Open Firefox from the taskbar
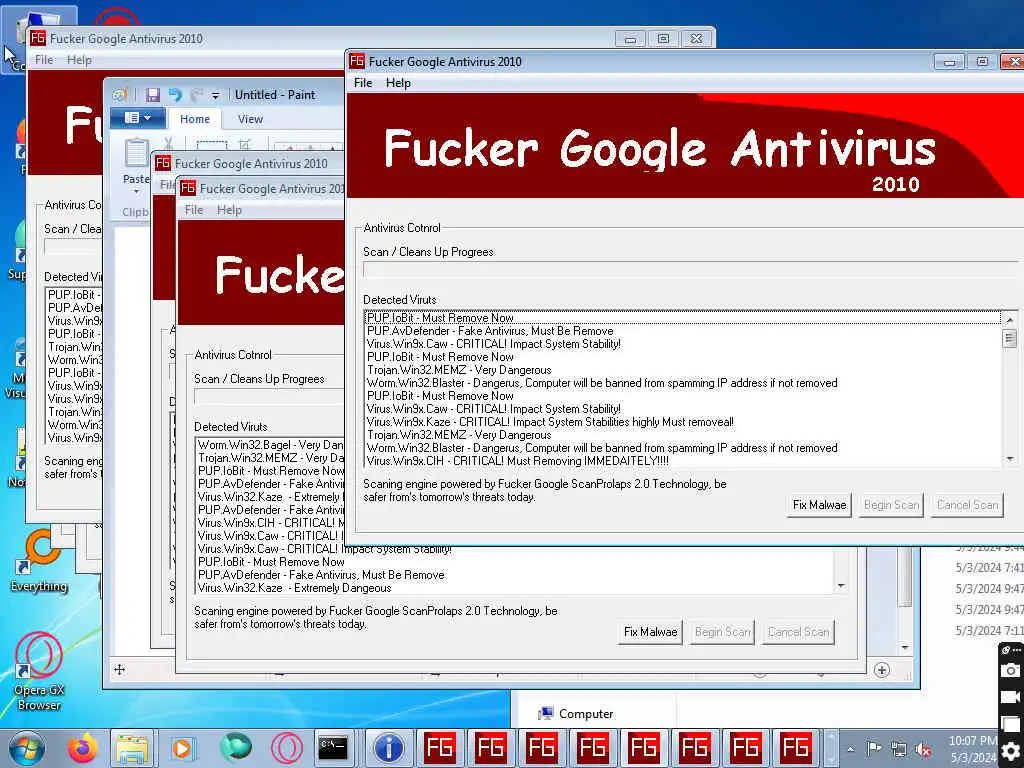 pyautogui.click(x=83, y=748)
